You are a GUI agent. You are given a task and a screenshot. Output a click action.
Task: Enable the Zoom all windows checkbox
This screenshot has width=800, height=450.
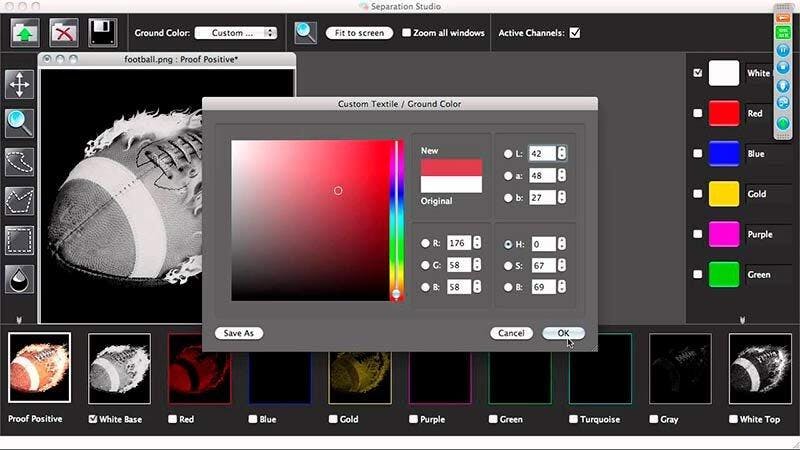pyautogui.click(x=406, y=33)
